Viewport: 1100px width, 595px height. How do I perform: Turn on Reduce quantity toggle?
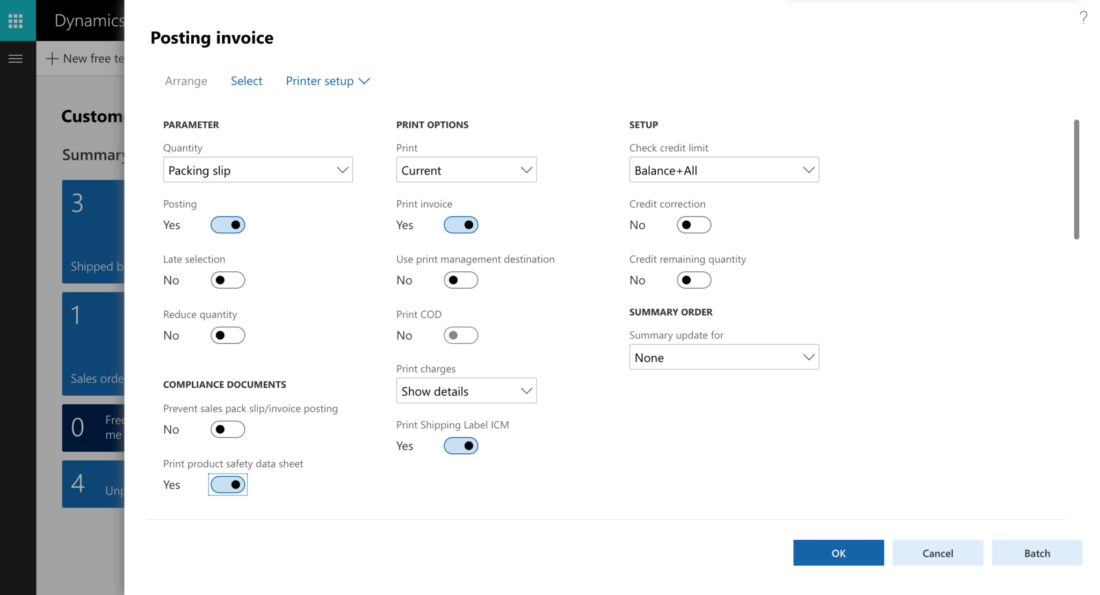[x=228, y=335]
